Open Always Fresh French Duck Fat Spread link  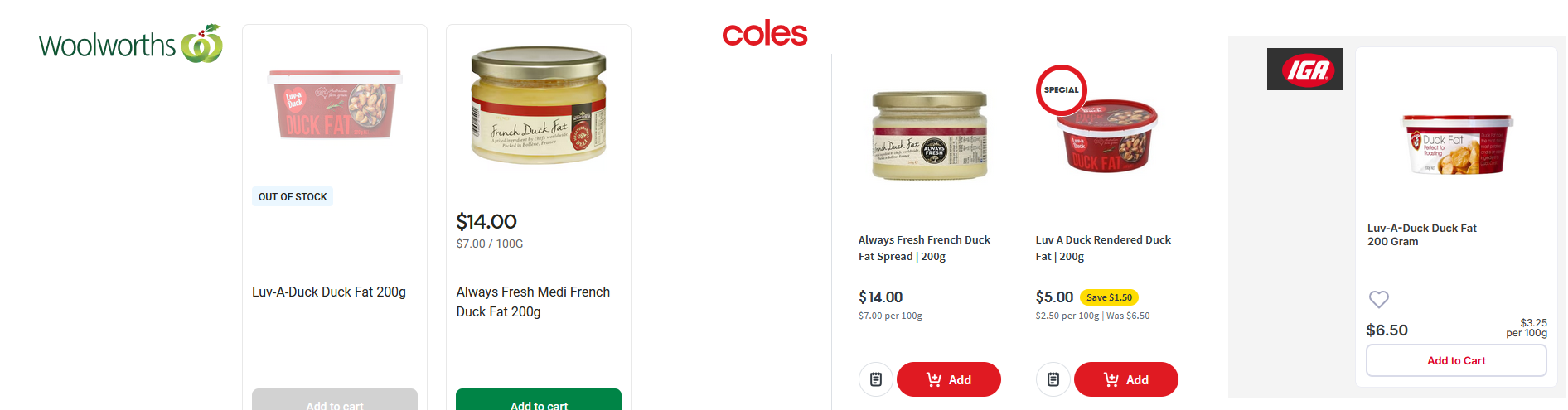coord(924,248)
